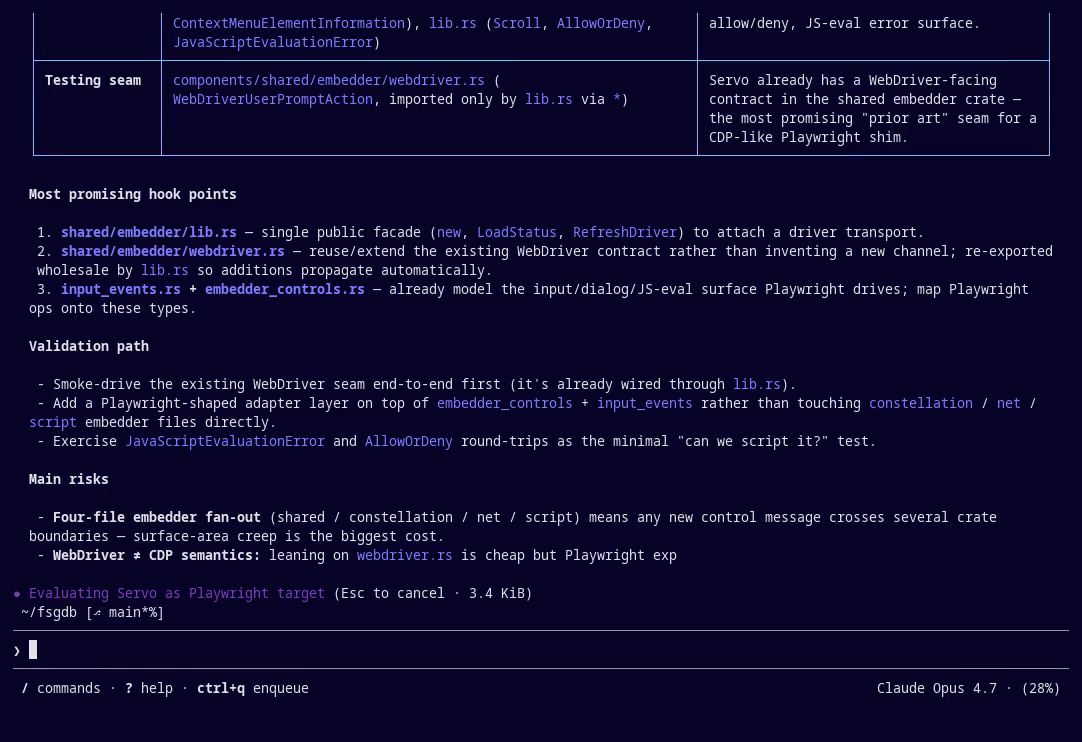Open shared/embedder/lib.rs in hook point 1
Screen dimensions: 1082x742
[x=148, y=232]
